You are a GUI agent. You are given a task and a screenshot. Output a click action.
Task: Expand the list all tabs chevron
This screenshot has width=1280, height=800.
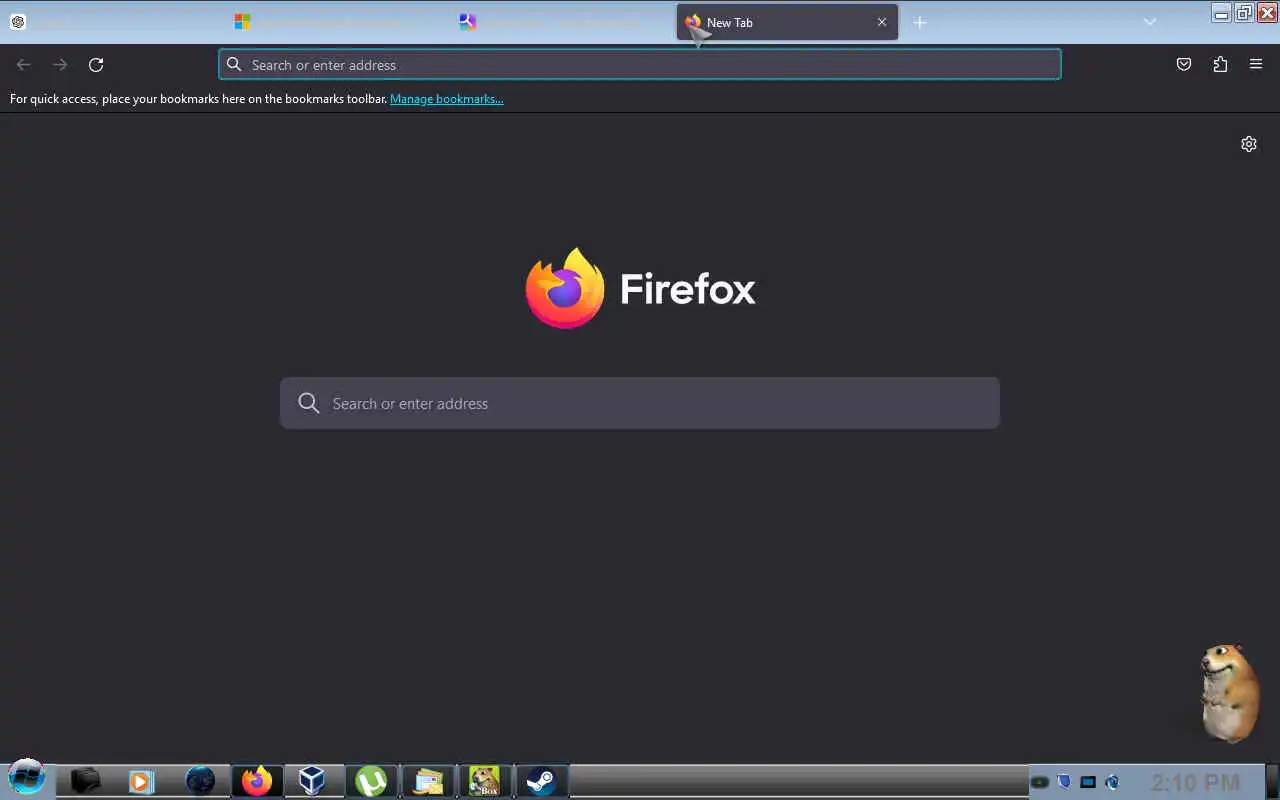pos(1150,22)
